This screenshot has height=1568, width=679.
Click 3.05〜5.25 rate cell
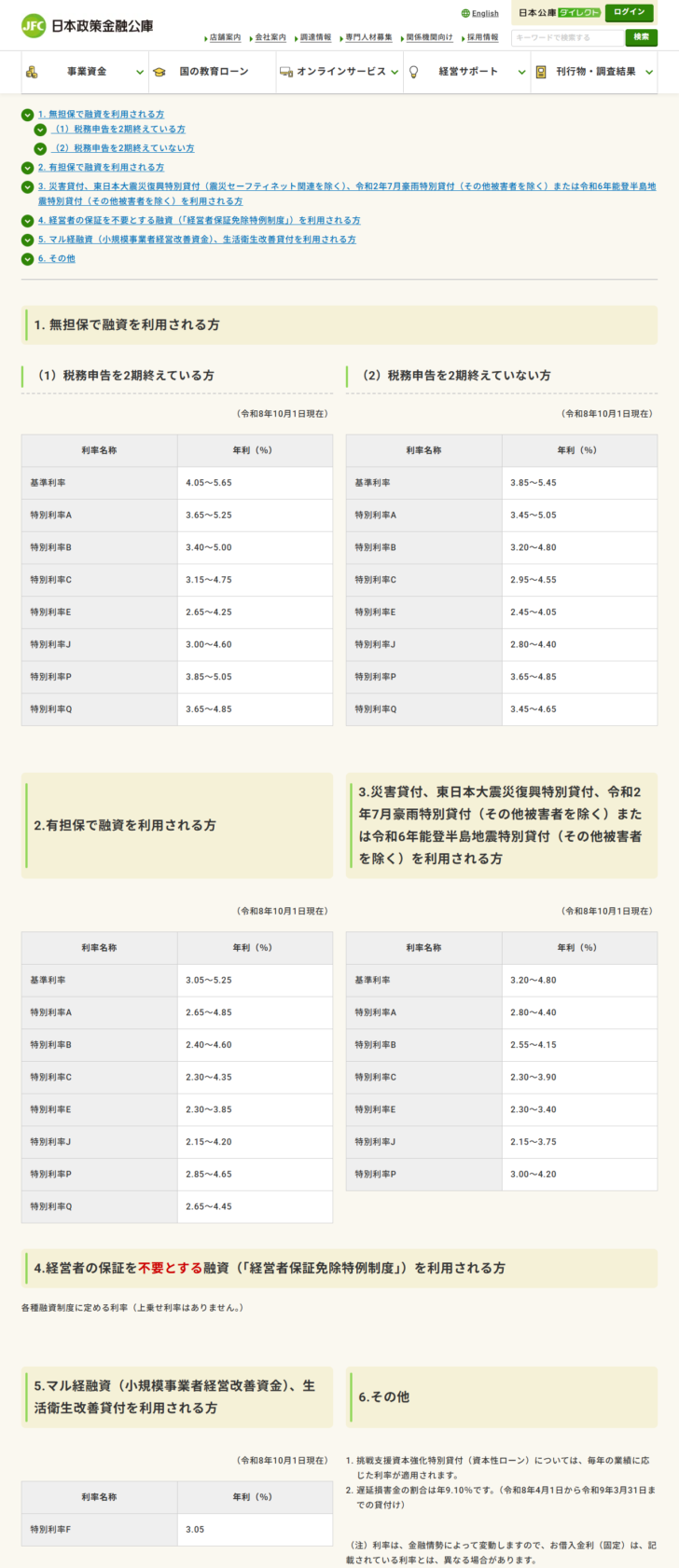[255, 981]
